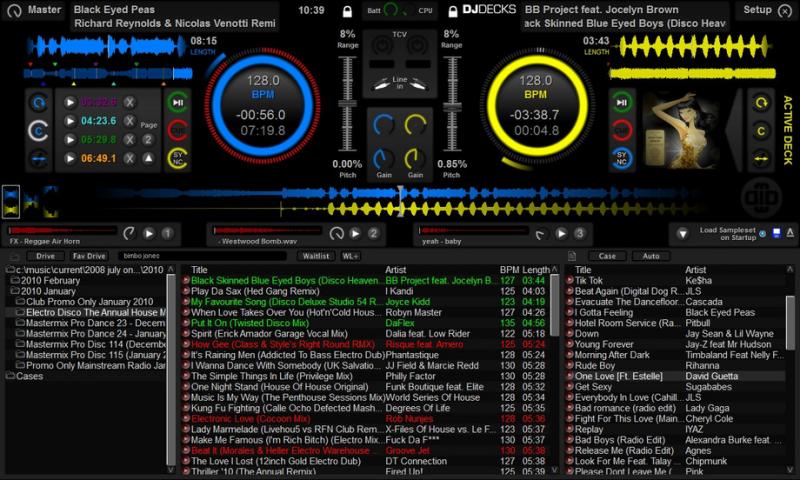The width and height of the screenshot is (800, 480).
Task: Play cue point 04:23.6
Action: coord(70,121)
